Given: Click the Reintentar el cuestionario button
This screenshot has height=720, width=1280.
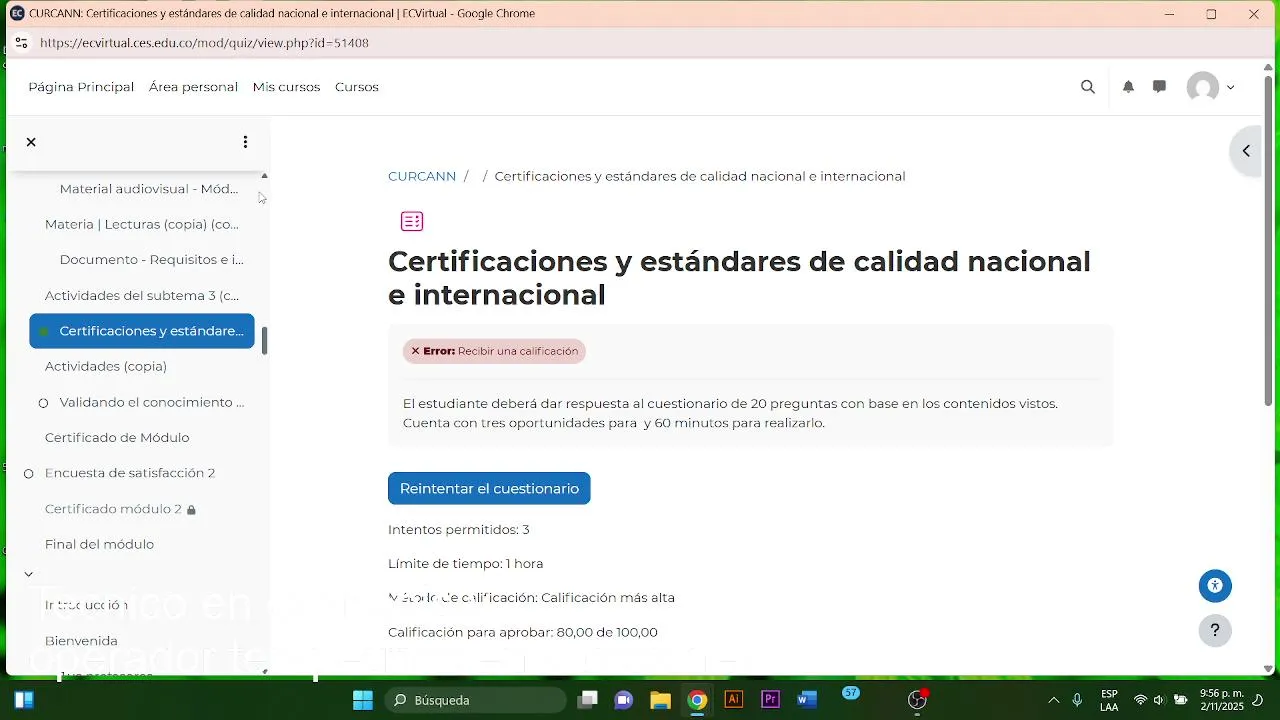Looking at the screenshot, I should (x=489, y=488).
